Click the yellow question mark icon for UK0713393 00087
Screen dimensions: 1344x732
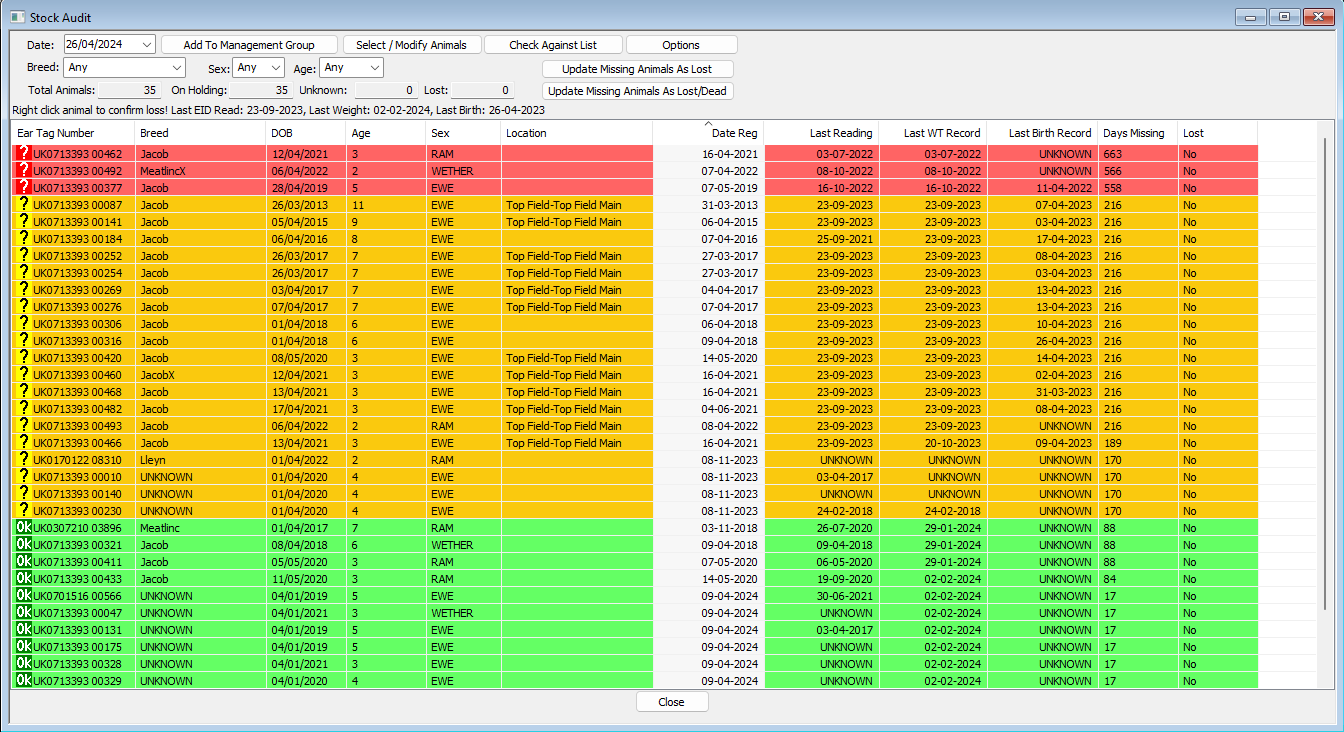(24, 205)
